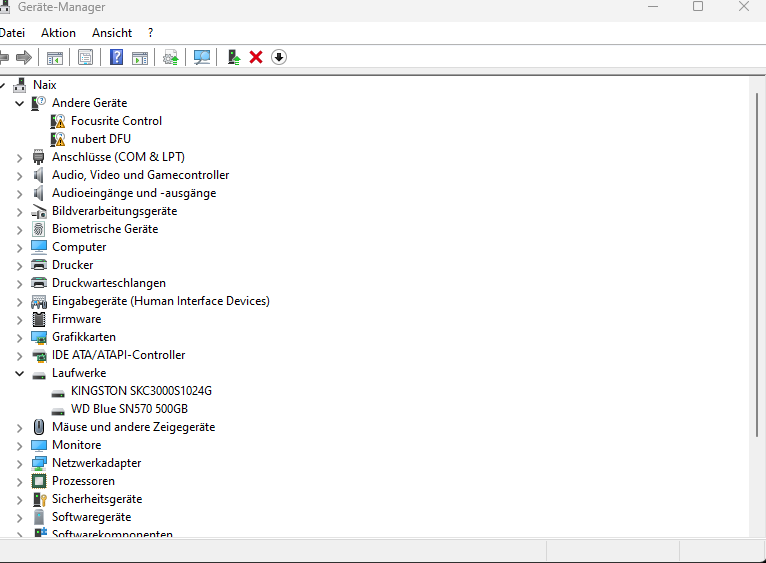Click the vertical scrollbar thumb
This screenshot has width=766, height=563.
pos(757,264)
